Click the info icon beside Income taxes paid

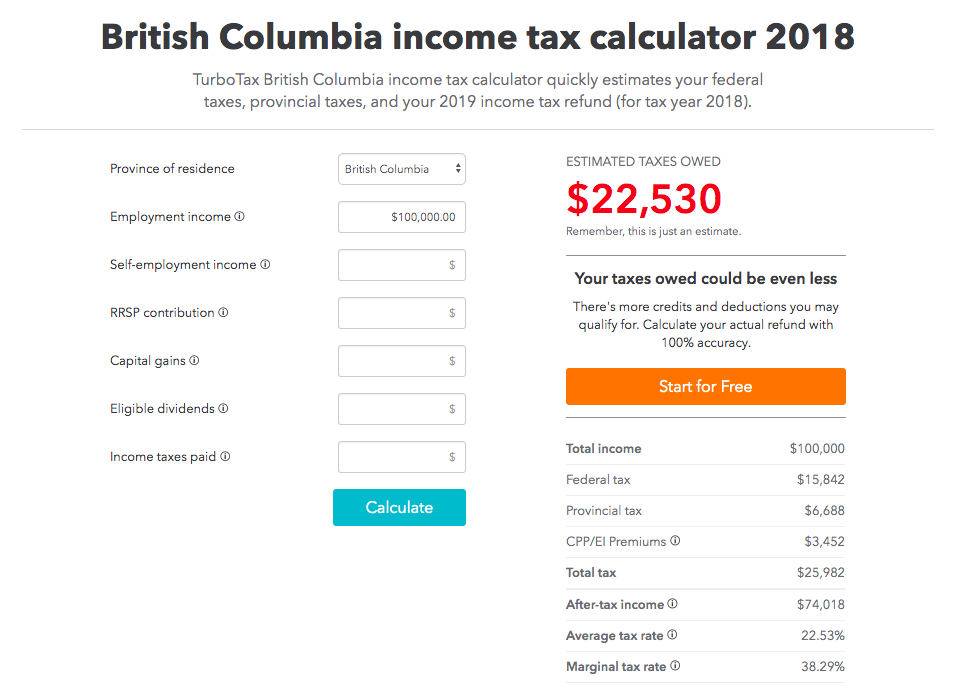(225, 457)
